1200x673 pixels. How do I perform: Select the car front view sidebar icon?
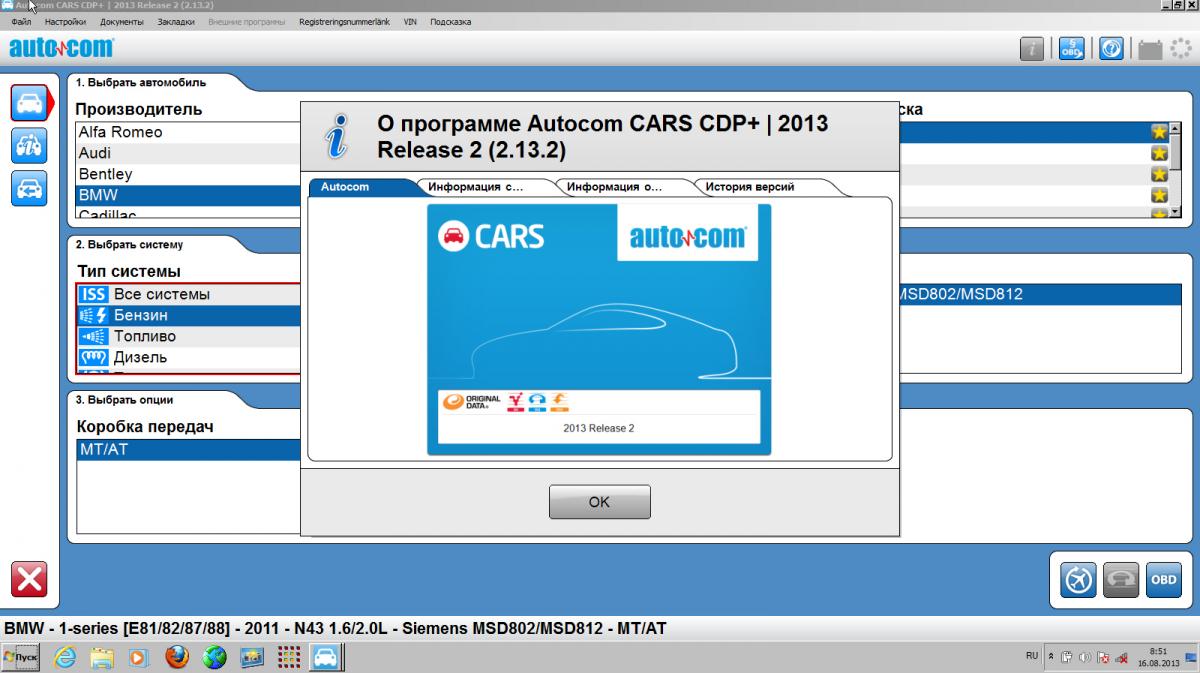pyautogui.click(x=29, y=188)
